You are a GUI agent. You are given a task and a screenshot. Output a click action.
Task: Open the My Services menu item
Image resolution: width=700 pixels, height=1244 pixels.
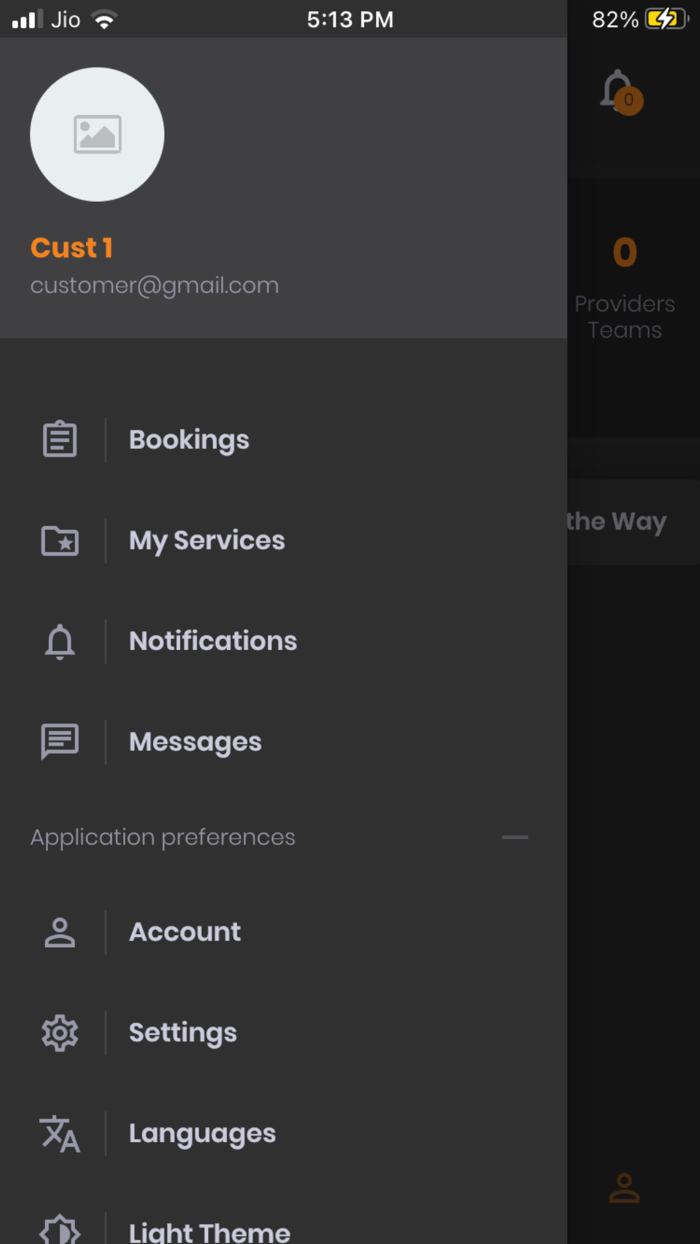[x=207, y=541]
